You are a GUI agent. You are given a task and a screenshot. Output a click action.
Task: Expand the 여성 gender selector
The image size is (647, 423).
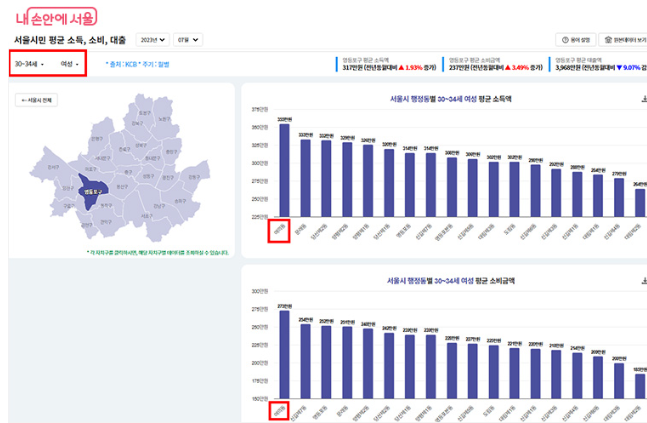(x=69, y=64)
